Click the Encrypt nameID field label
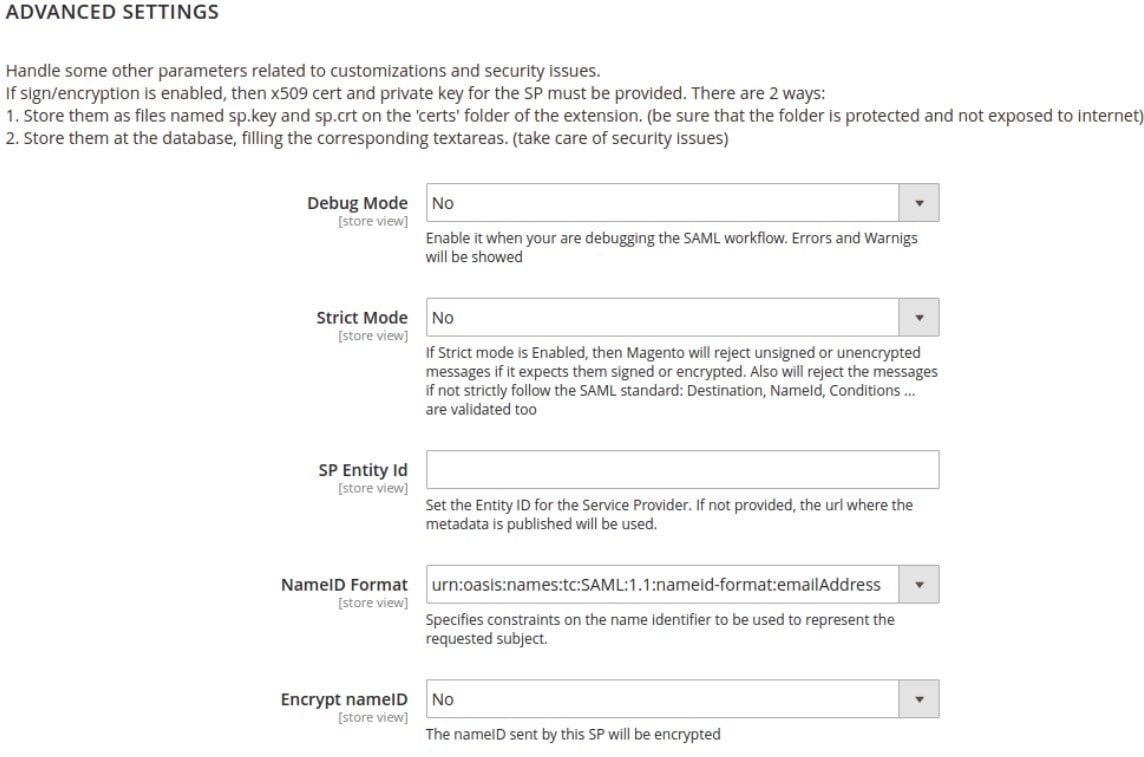 point(344,699)
